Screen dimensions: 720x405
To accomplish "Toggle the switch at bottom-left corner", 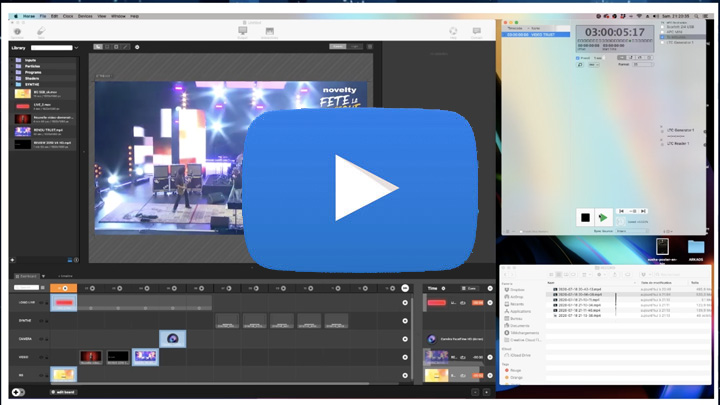I will click(18, 392).
